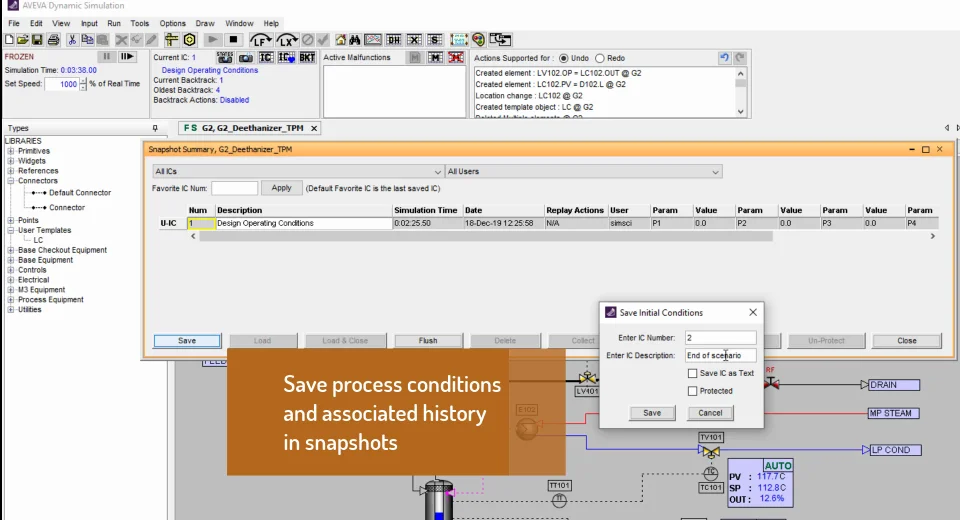
Task: Open the Tools menu
Action: (x=140, y=23)
